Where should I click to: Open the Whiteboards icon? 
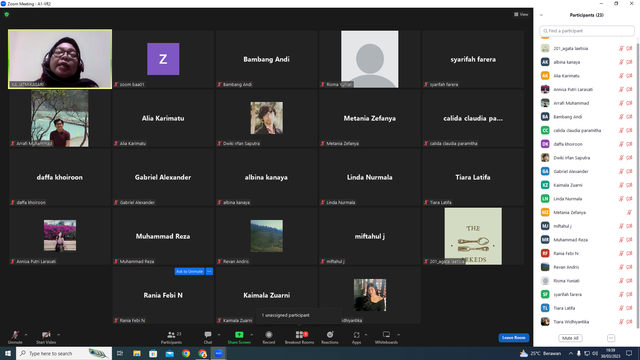(386, 335)
